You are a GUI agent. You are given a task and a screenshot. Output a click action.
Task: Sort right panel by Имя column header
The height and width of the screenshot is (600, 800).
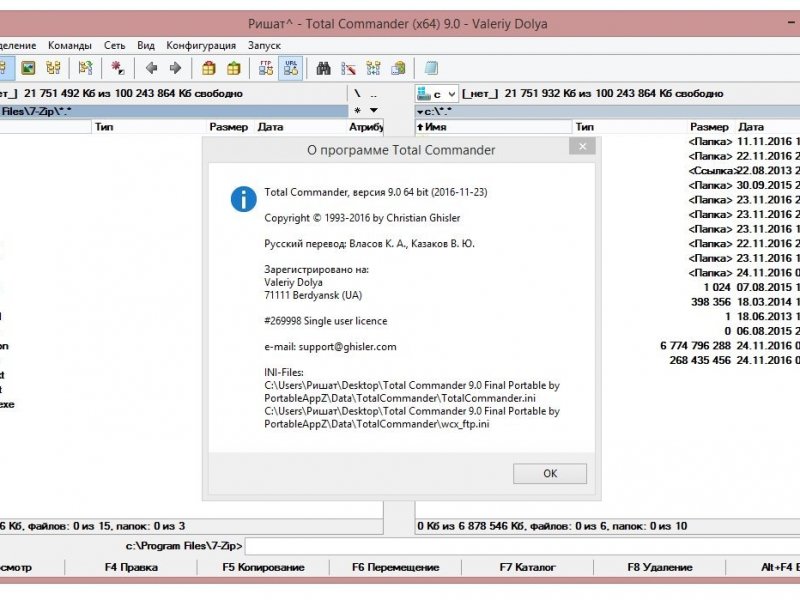[493, 127]
